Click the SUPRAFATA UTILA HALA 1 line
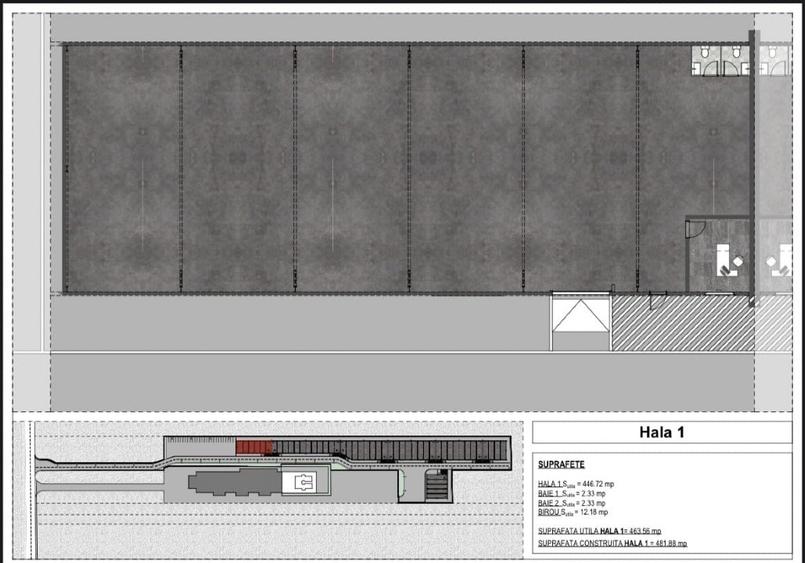Screen dimensions: 805x563 (599, 531)
